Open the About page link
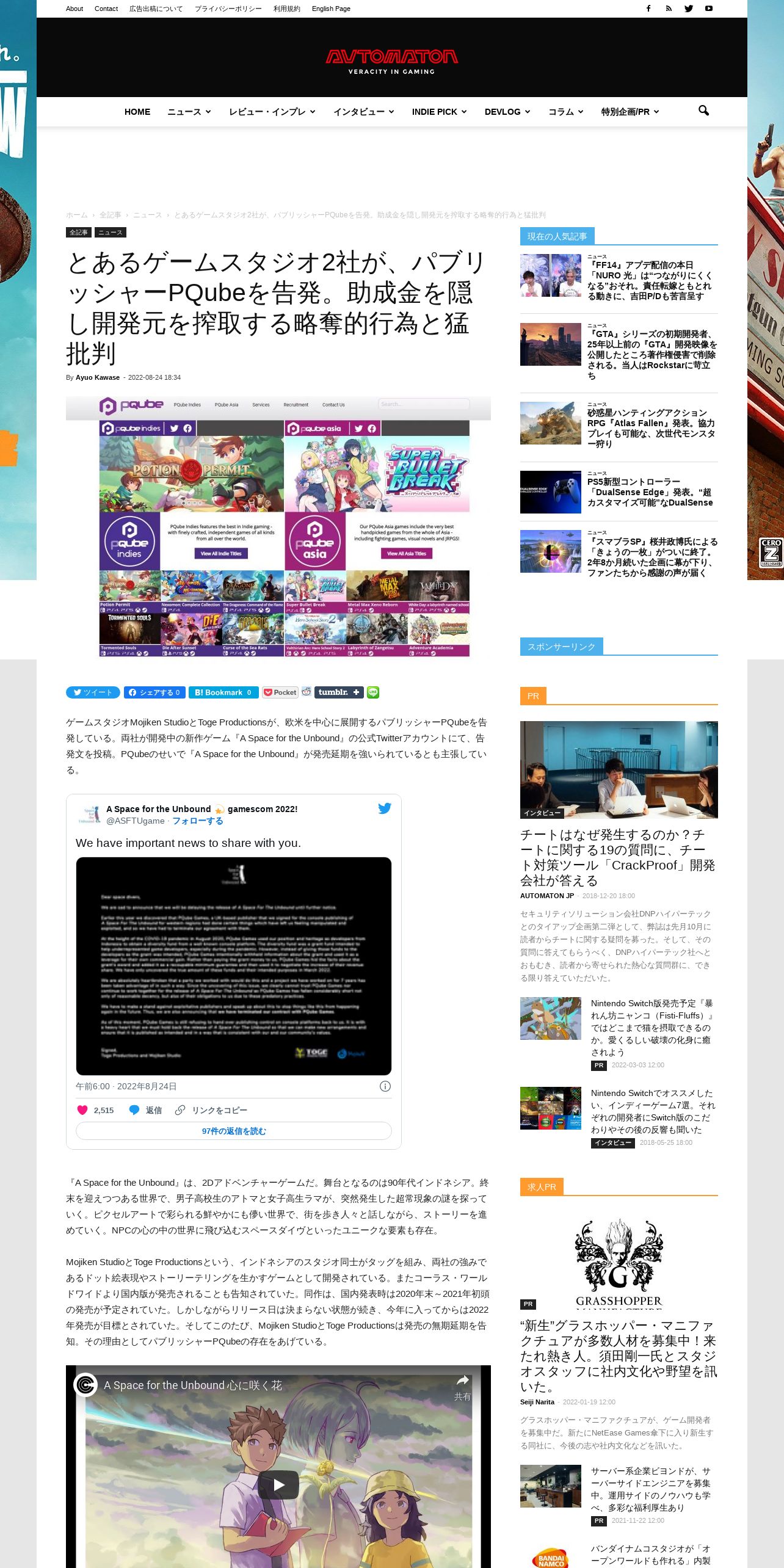Viewport: 784px width, 1568px height. (x=74, y=9)
